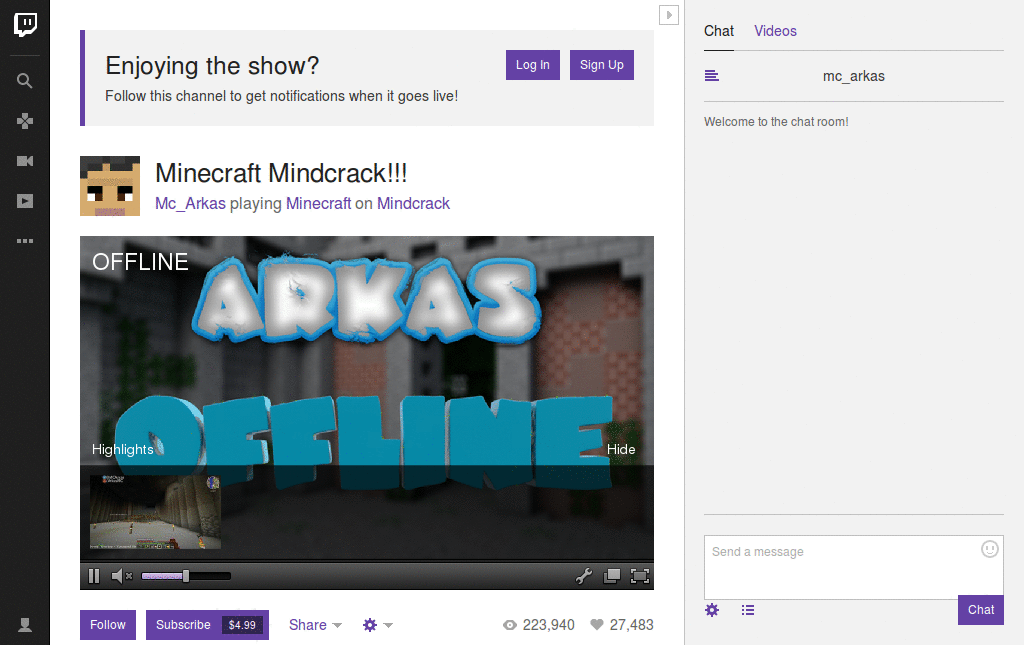Open the Twitch home logo
The height and width of the screenshot is (645, 1024).
(25, 25)
